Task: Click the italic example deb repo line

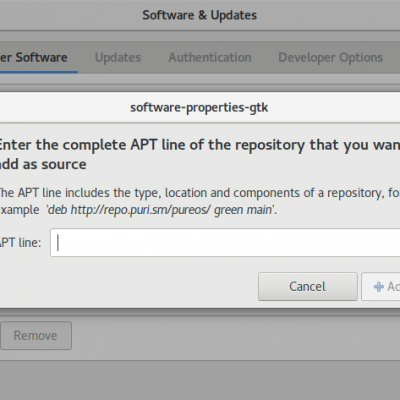Action: 160,210
